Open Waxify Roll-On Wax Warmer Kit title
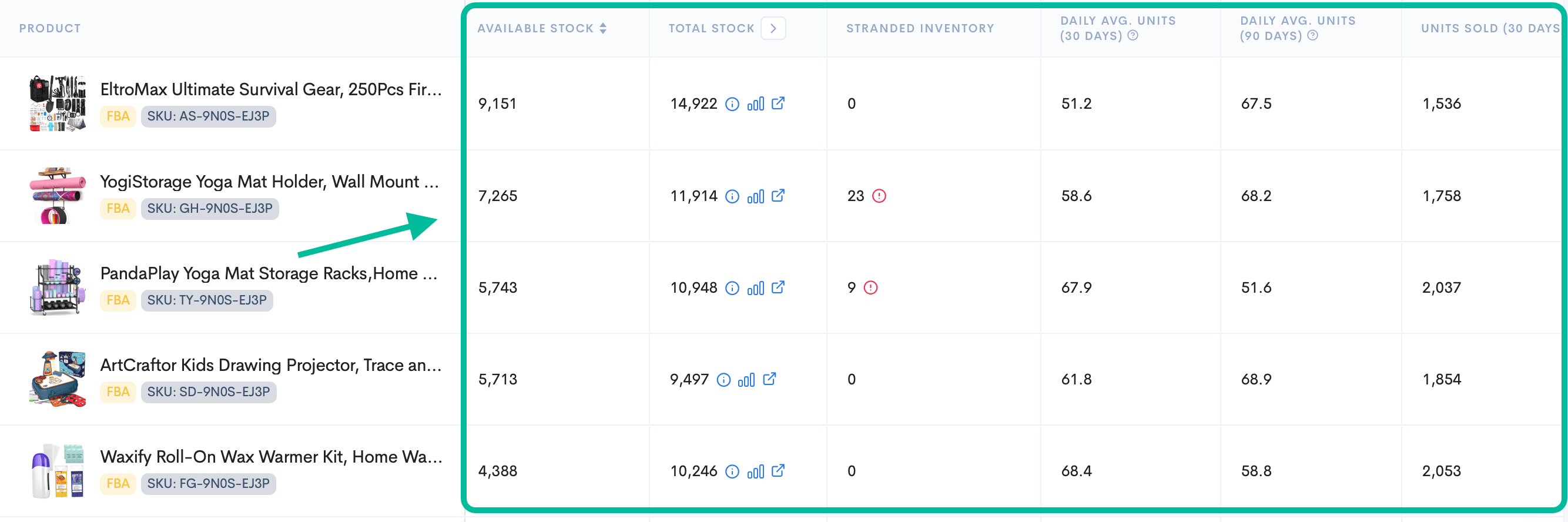The height and width of the screenshot is (522, 1568). [x=271, y=457]
